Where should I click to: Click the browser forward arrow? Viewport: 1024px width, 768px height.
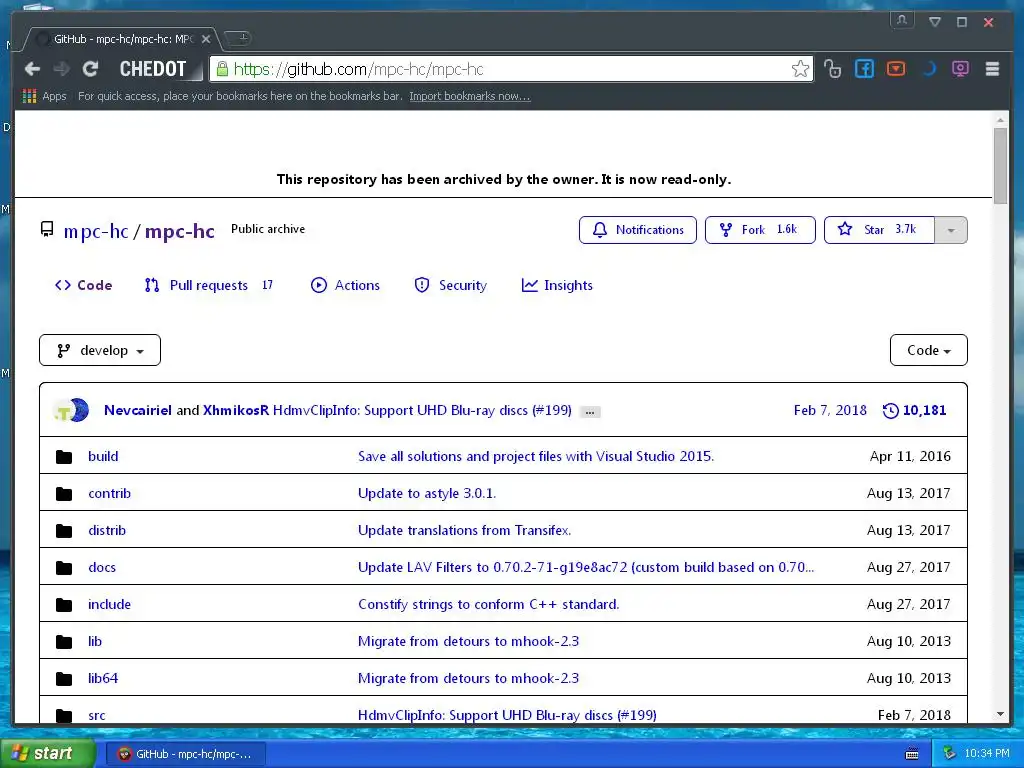pyautogui.click(x=61, y=69)
